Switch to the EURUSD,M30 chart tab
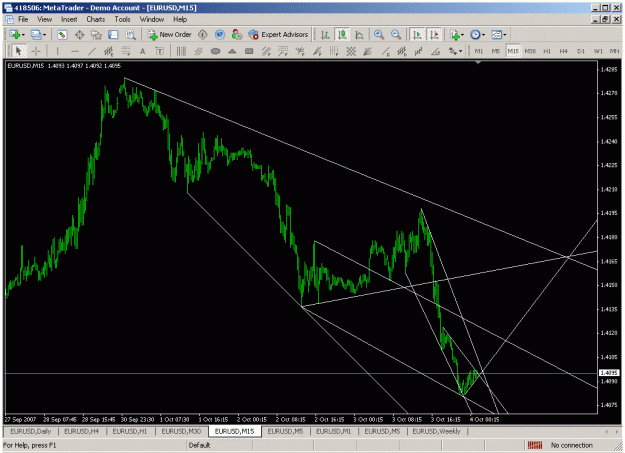 181,431
